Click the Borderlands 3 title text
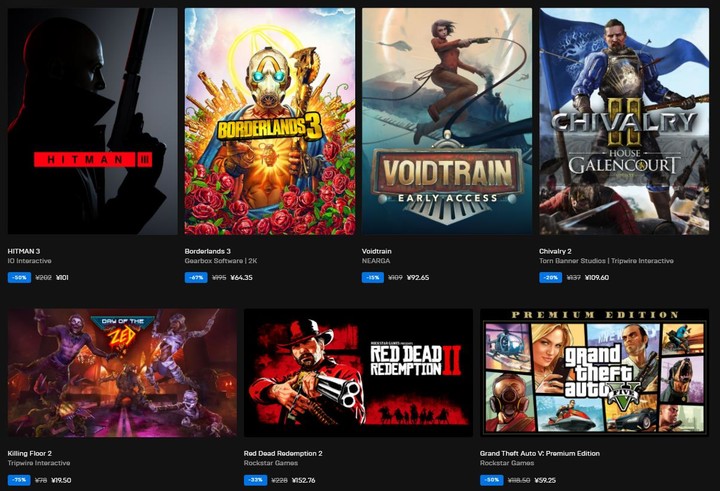The width and height of the screenshot is (720, 491). click(x=208, y=251)
